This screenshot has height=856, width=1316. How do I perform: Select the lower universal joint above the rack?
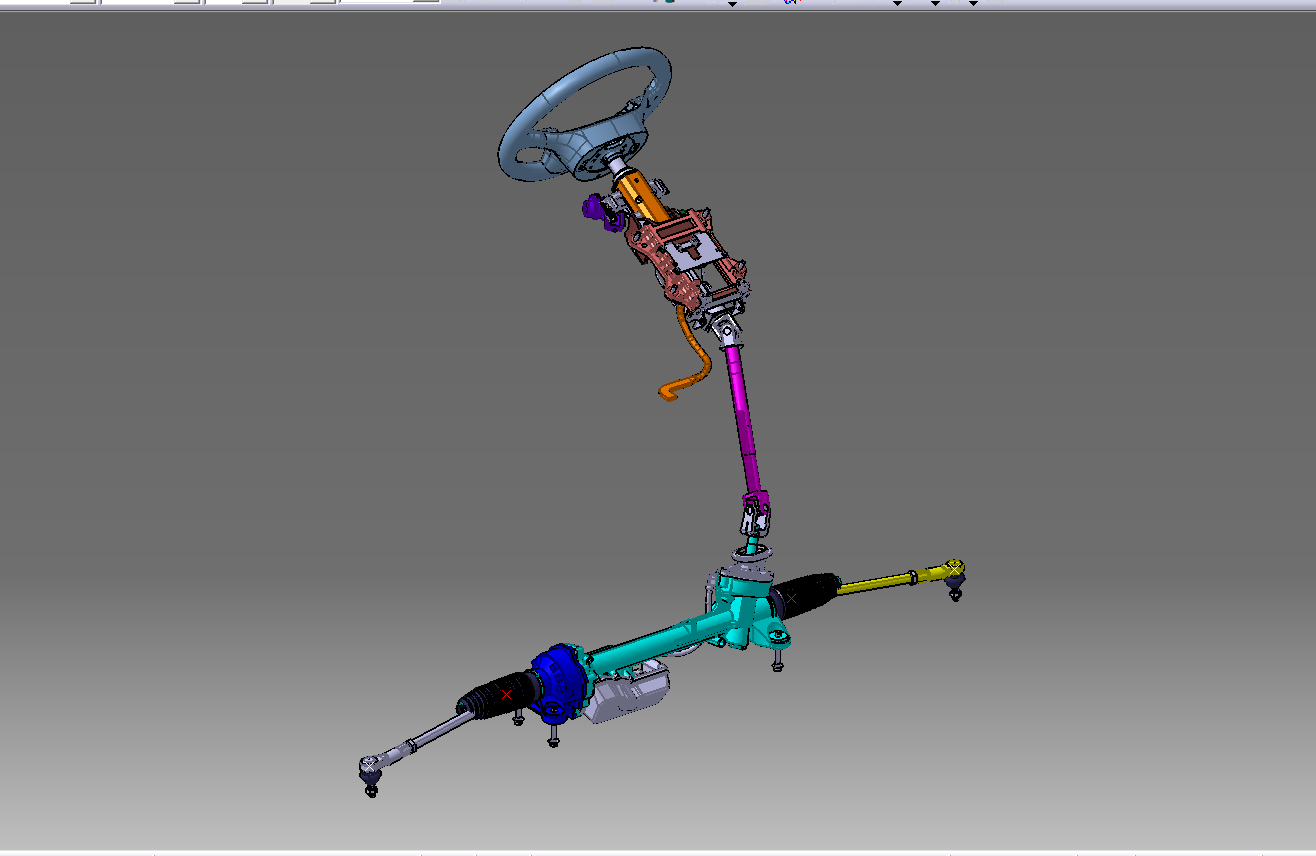(x=756, y=515)
